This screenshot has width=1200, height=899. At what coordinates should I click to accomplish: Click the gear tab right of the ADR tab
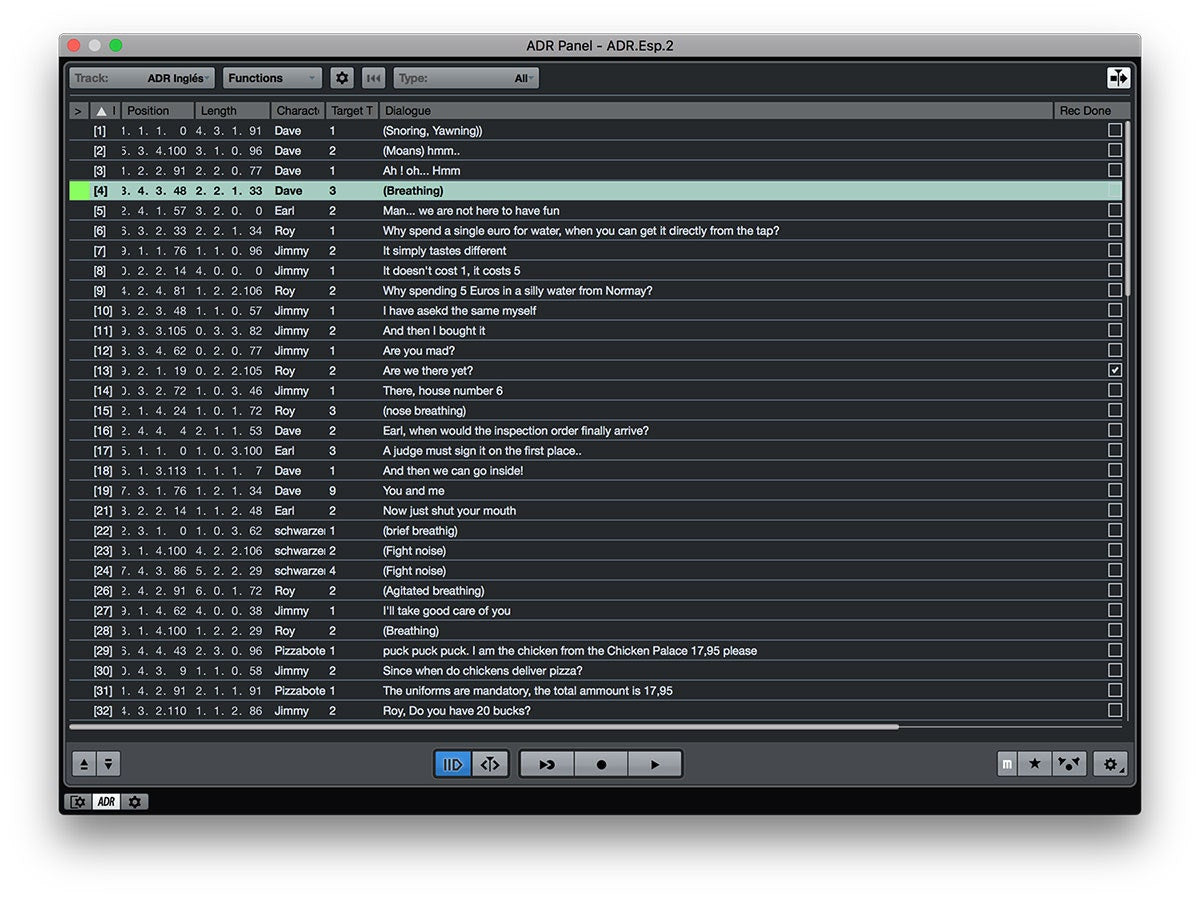134,802
